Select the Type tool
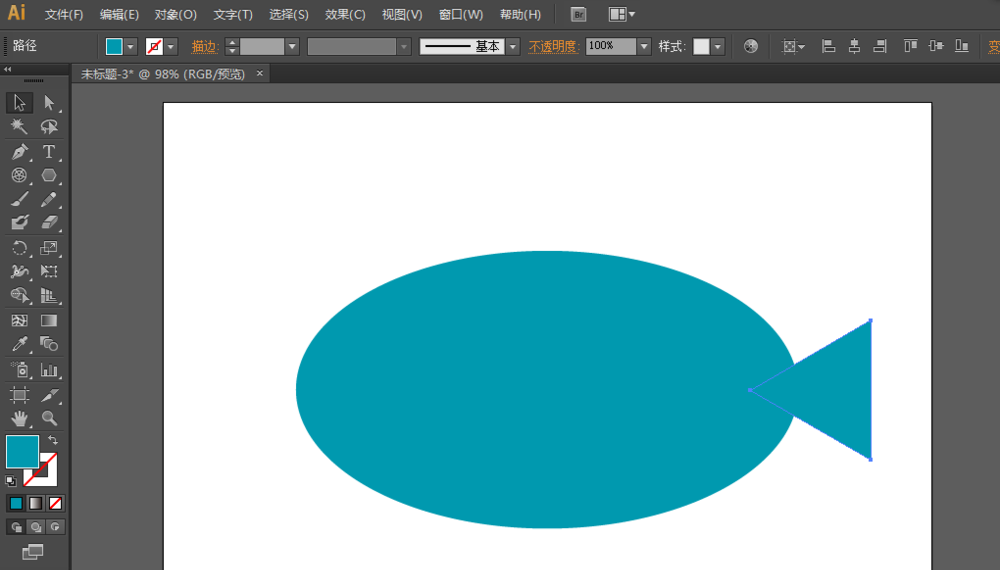 pos(48,152)
